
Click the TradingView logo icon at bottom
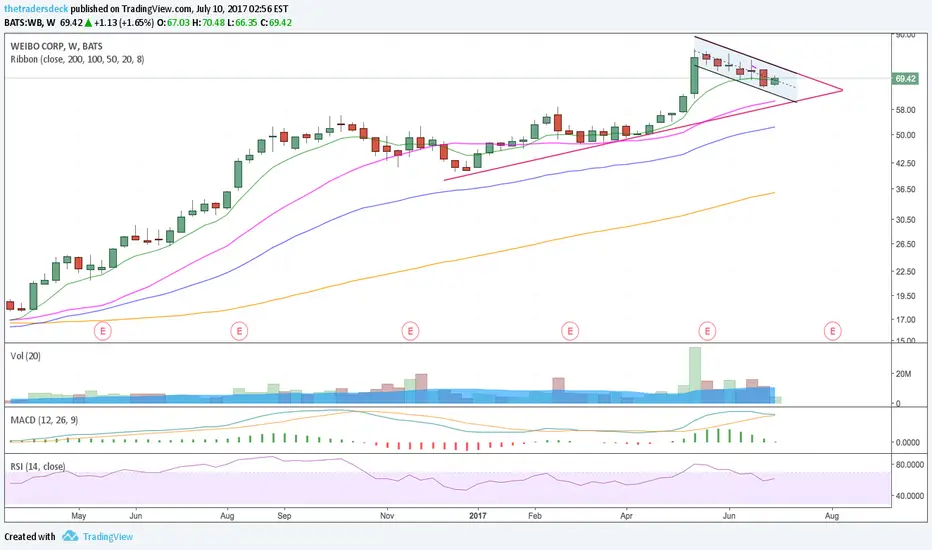[x=70, y=536]
